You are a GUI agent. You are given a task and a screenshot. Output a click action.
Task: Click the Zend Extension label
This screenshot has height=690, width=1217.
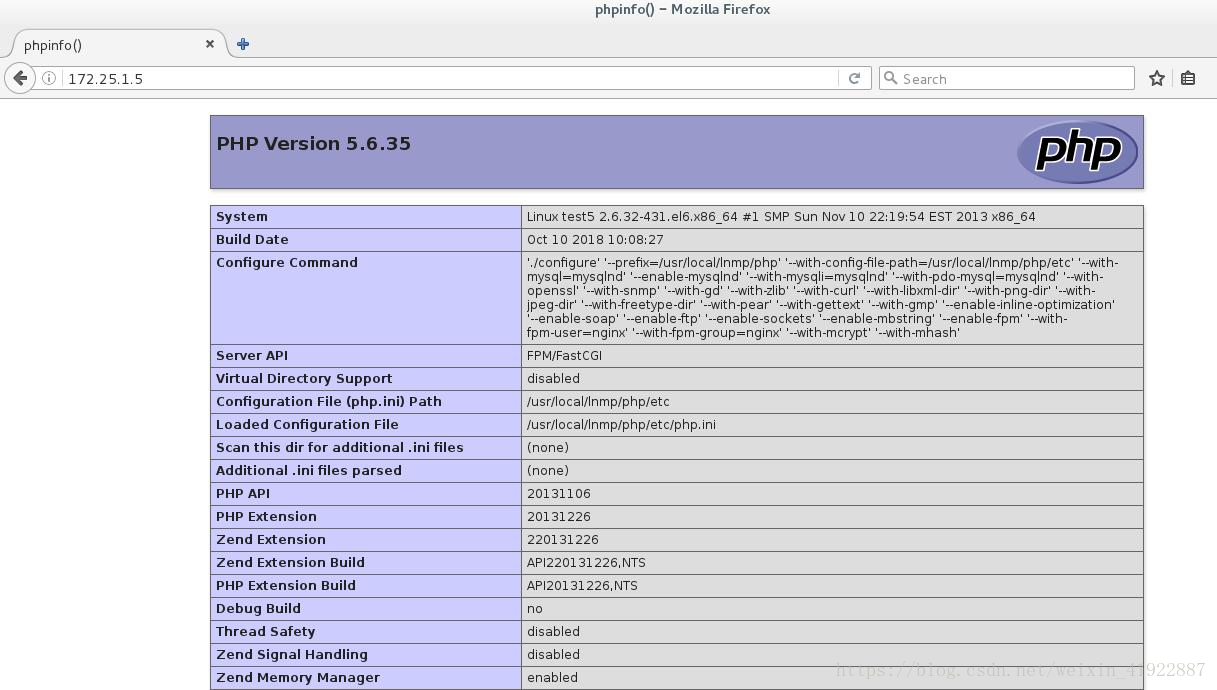point(271,539)
